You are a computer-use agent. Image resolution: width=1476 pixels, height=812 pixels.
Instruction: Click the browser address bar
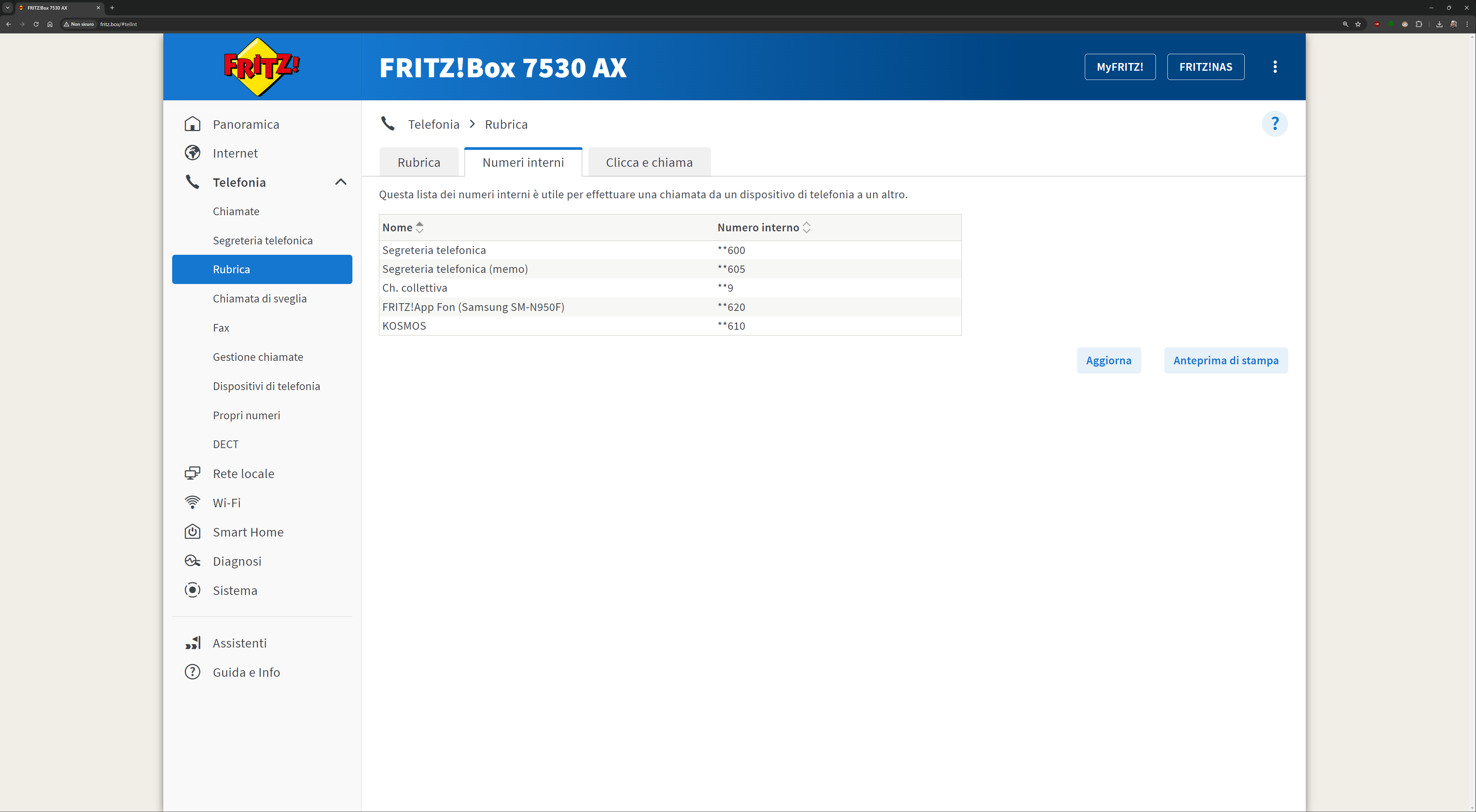[x=687, y=24]
